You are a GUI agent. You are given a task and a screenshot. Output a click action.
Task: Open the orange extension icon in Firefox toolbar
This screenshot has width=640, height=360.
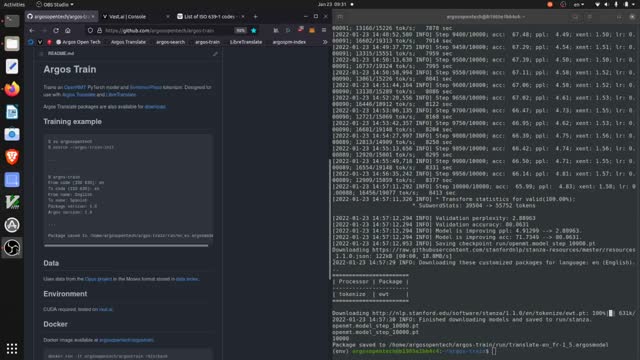pyautogui.click(x=312, y=30)
